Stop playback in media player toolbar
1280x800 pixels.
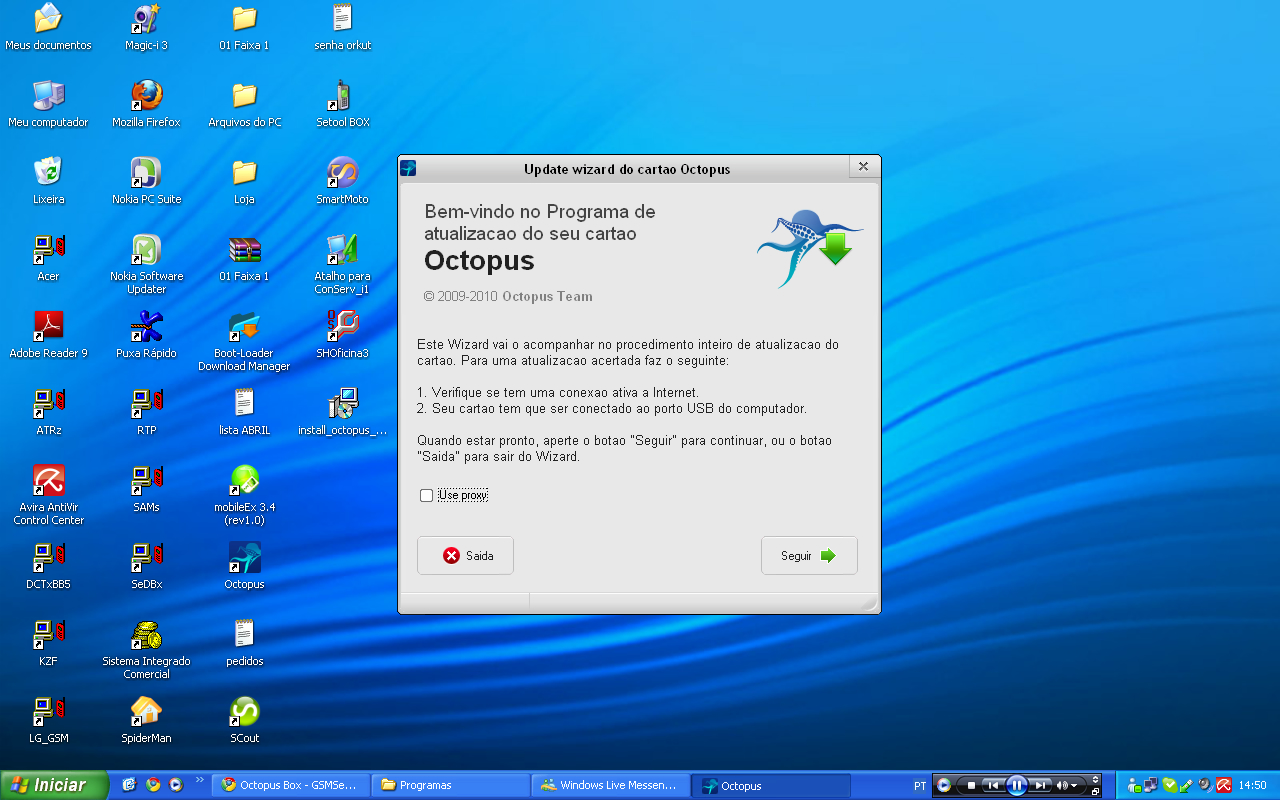click(971, 785)
